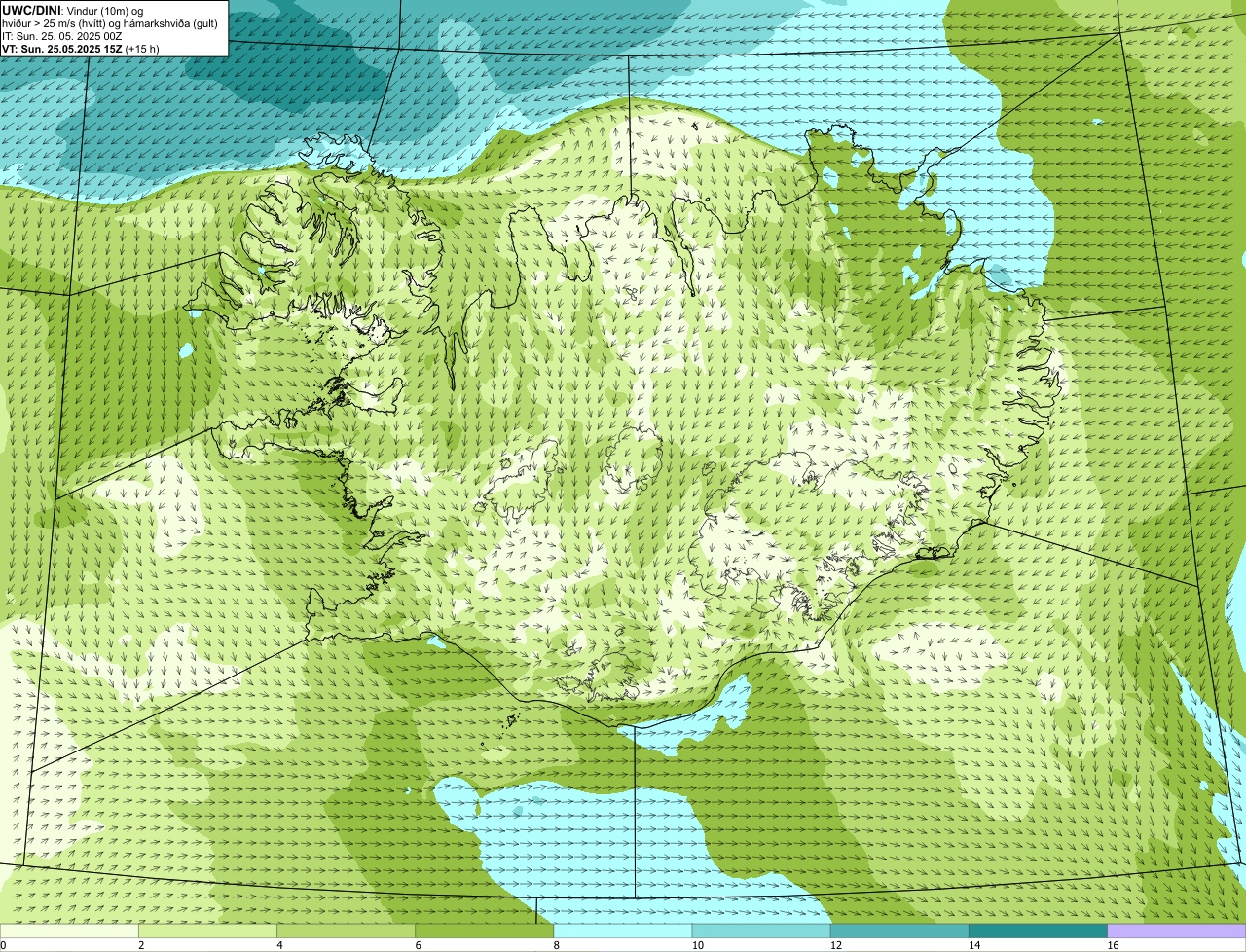The image size is (1246, 952).
Task: Select the aqua 10–12 color bar segment
Action: pyautogui.click(x=761, y=931)
